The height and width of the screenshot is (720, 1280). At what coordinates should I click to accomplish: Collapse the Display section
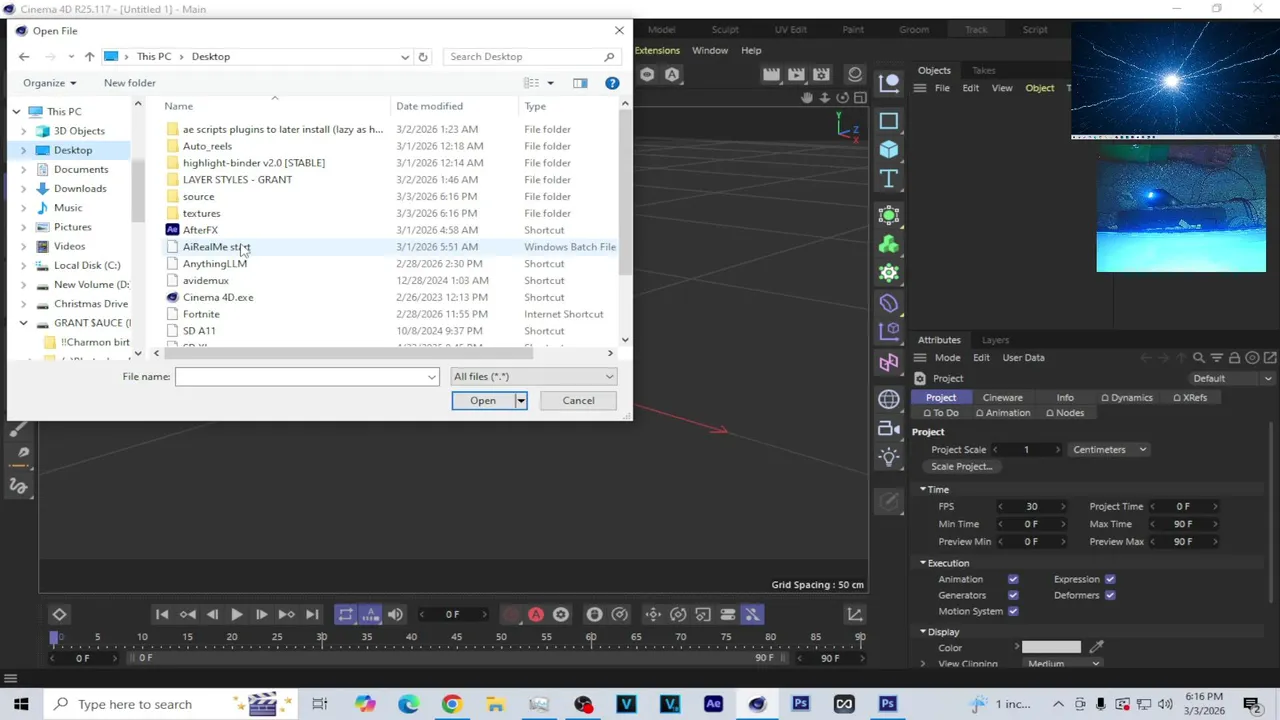coord(923,632)
